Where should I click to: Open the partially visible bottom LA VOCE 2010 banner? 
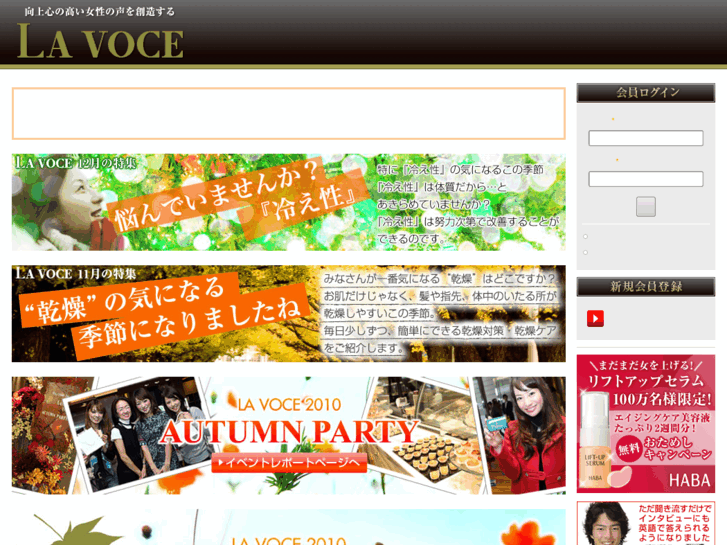(288, 527)
